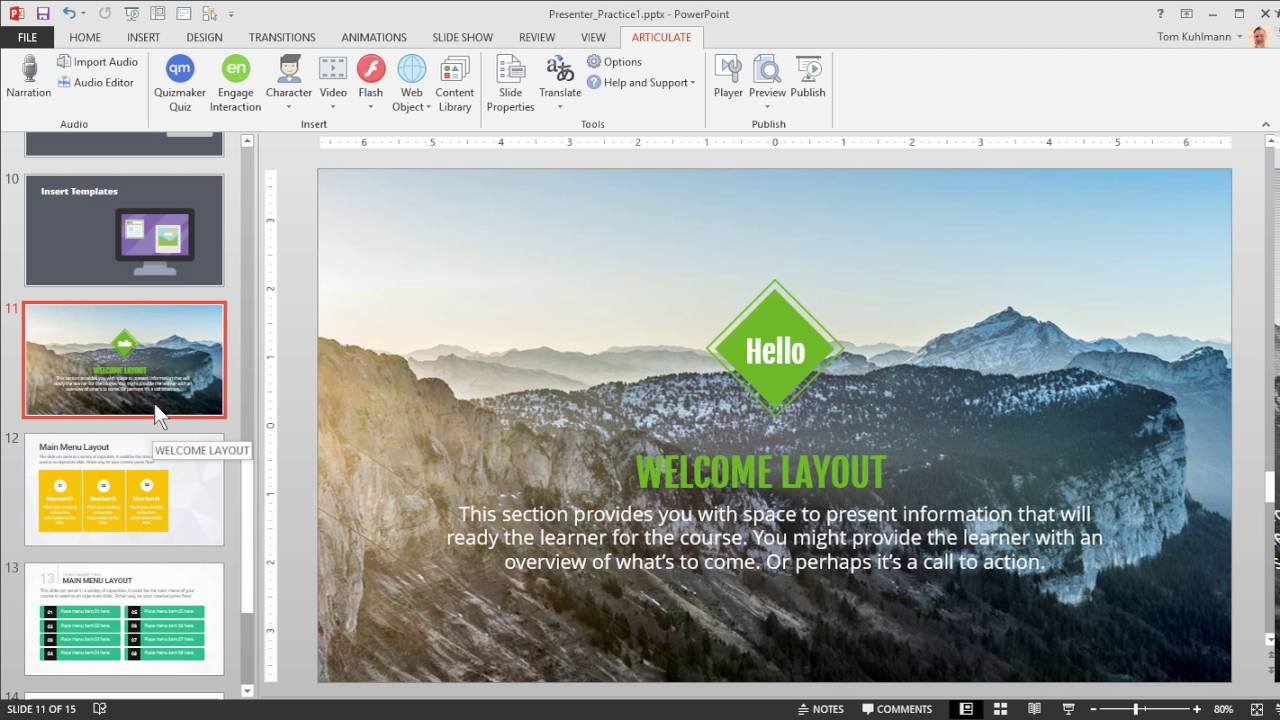This screenshot has height=720, width=1280.
Task: Click the Character insert icon
Action: [x=289, y=68]
